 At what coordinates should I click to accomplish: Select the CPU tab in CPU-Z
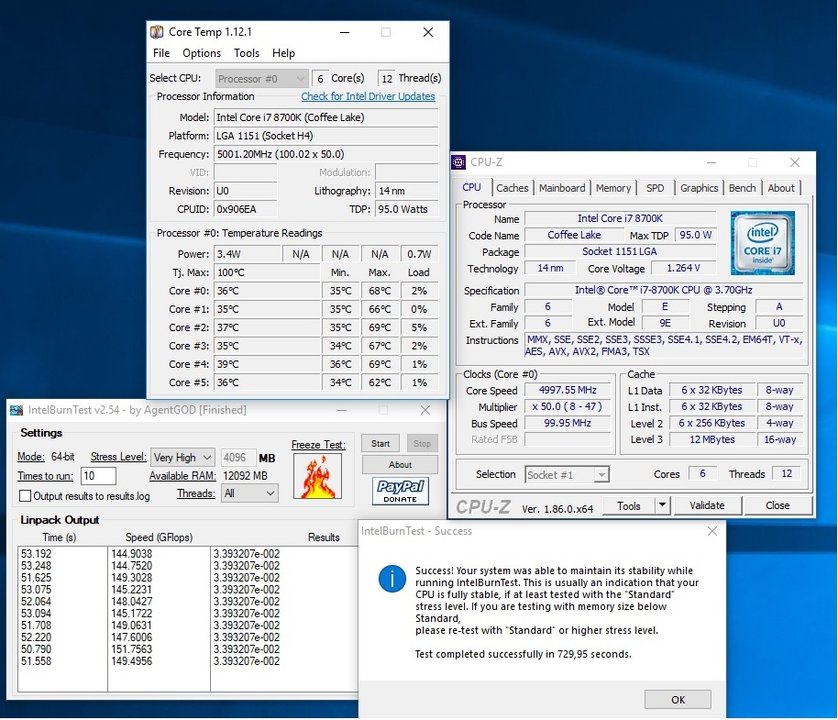(471, 187)
